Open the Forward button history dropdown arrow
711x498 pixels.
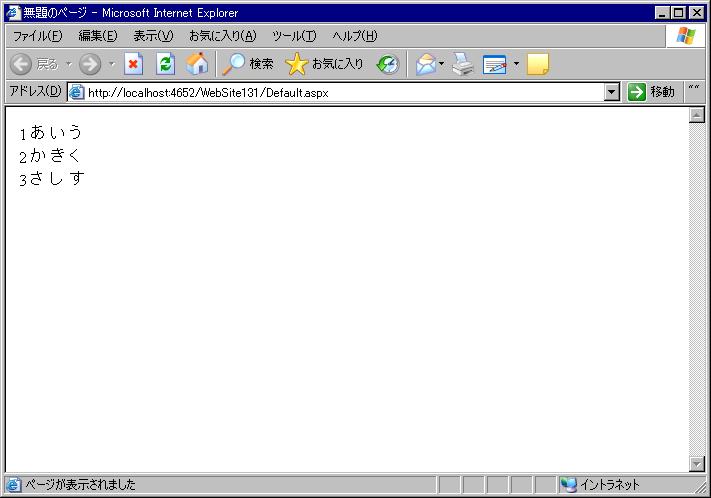click(x=112, y=64)
